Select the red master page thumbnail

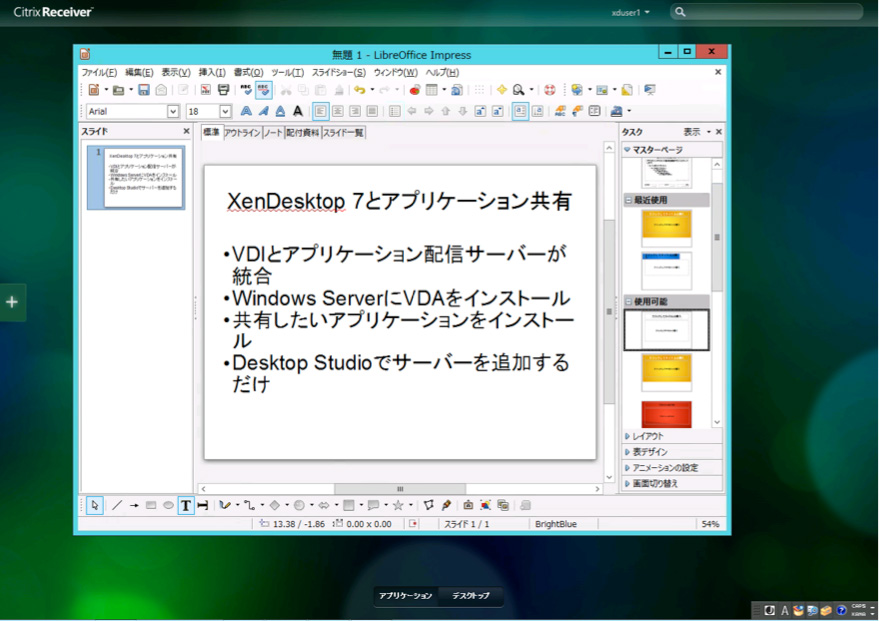pyautogui.click(x=667, y=415)
